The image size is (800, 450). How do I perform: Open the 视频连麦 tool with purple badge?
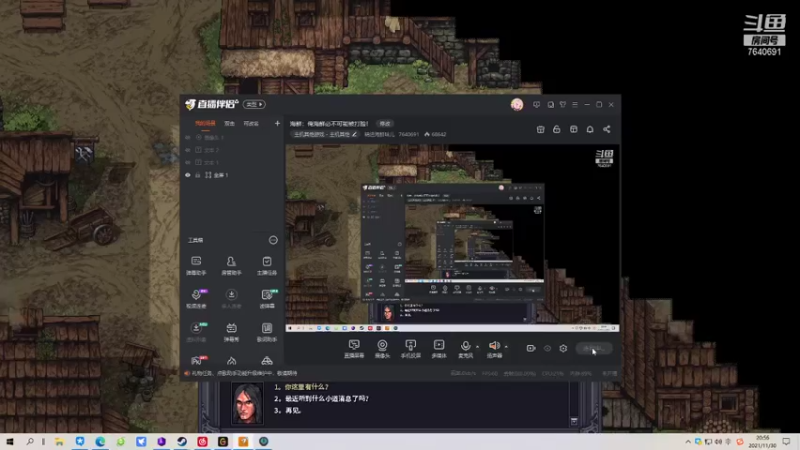click(x=196, y=298)
